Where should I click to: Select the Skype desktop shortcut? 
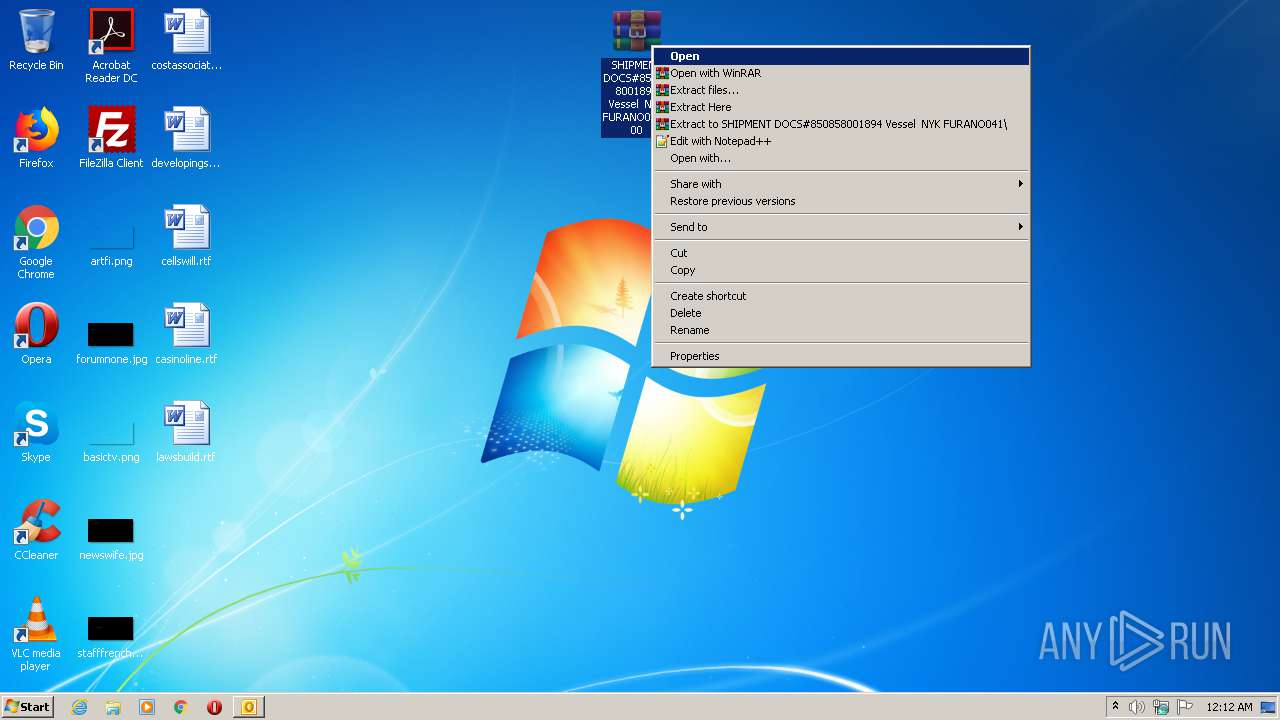tap(36, 432)
